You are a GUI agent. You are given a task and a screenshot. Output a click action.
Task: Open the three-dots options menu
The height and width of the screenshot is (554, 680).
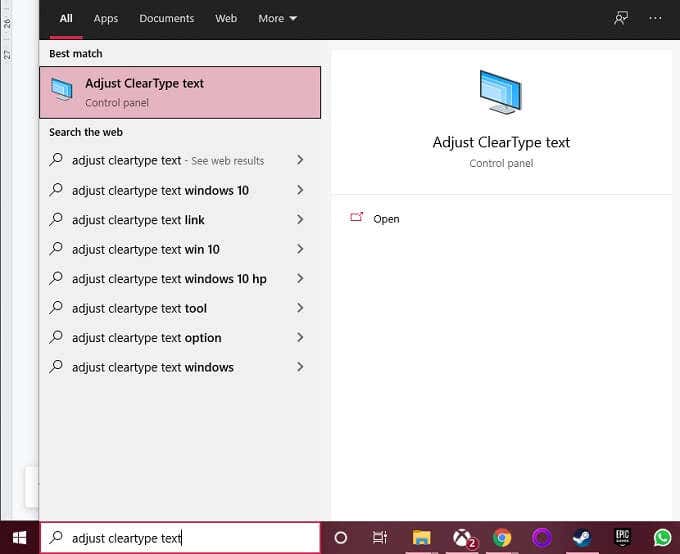(656, 18)
